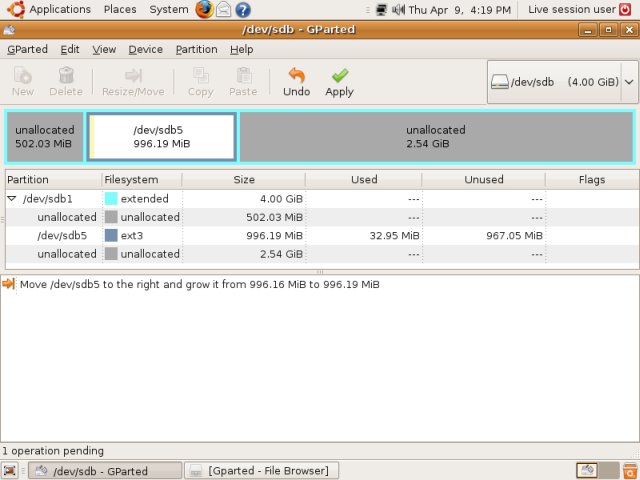This screenshot has width=640, height=480.
Task: Sort by the Size column header
Action: pos(244,180)
